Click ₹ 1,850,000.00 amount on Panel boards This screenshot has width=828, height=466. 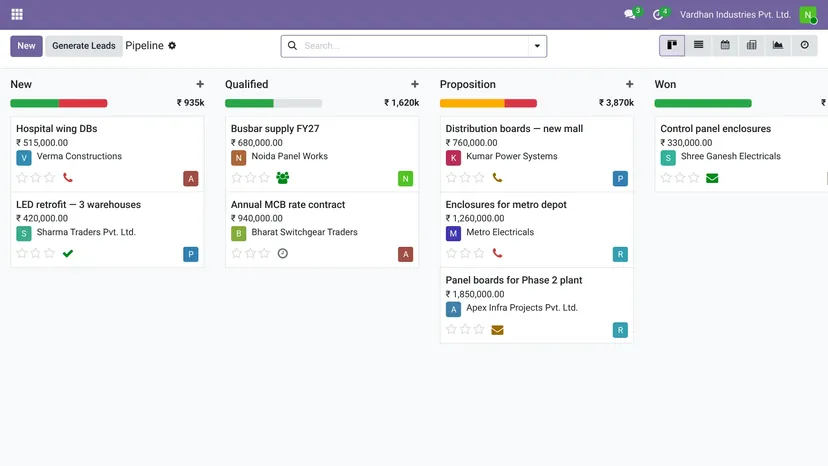pos(475,294)
